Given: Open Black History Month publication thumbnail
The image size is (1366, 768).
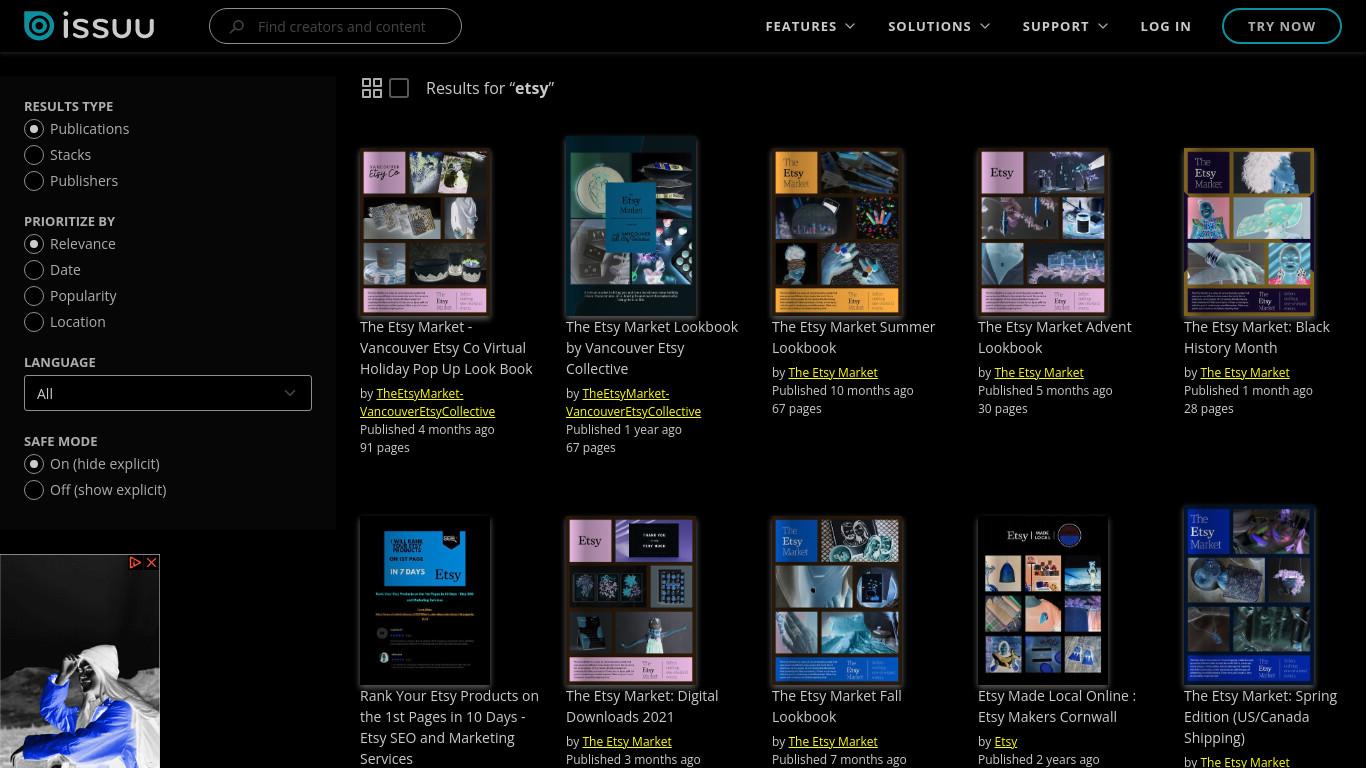Looking at the screenshot, I should 1249,233.
